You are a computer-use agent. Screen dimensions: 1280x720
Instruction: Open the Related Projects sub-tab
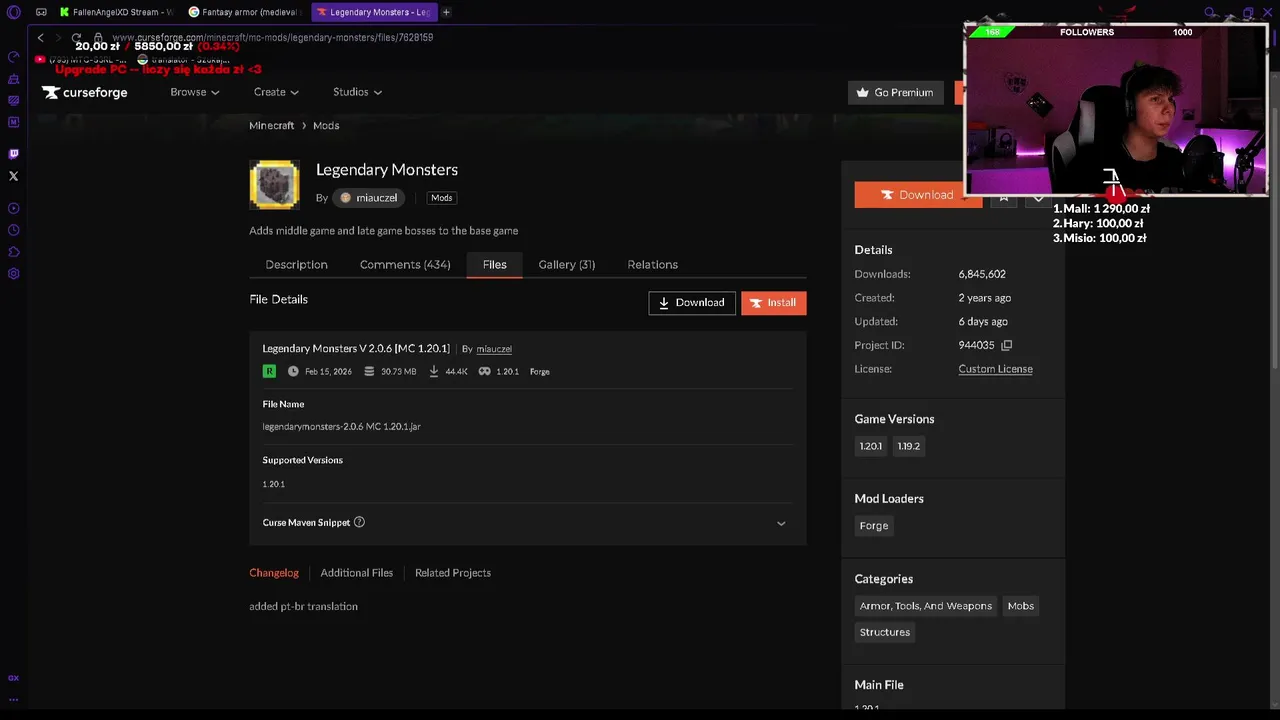point(453,573)
